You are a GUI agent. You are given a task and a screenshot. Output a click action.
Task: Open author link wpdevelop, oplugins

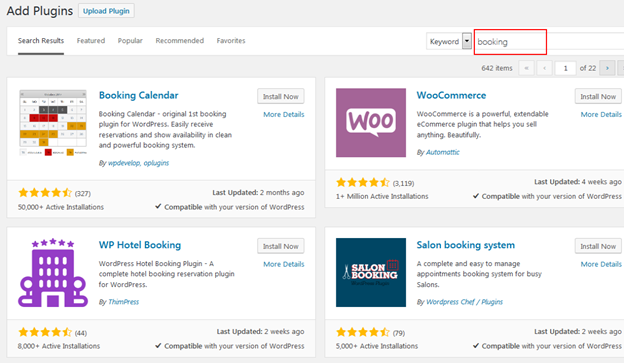138,163
